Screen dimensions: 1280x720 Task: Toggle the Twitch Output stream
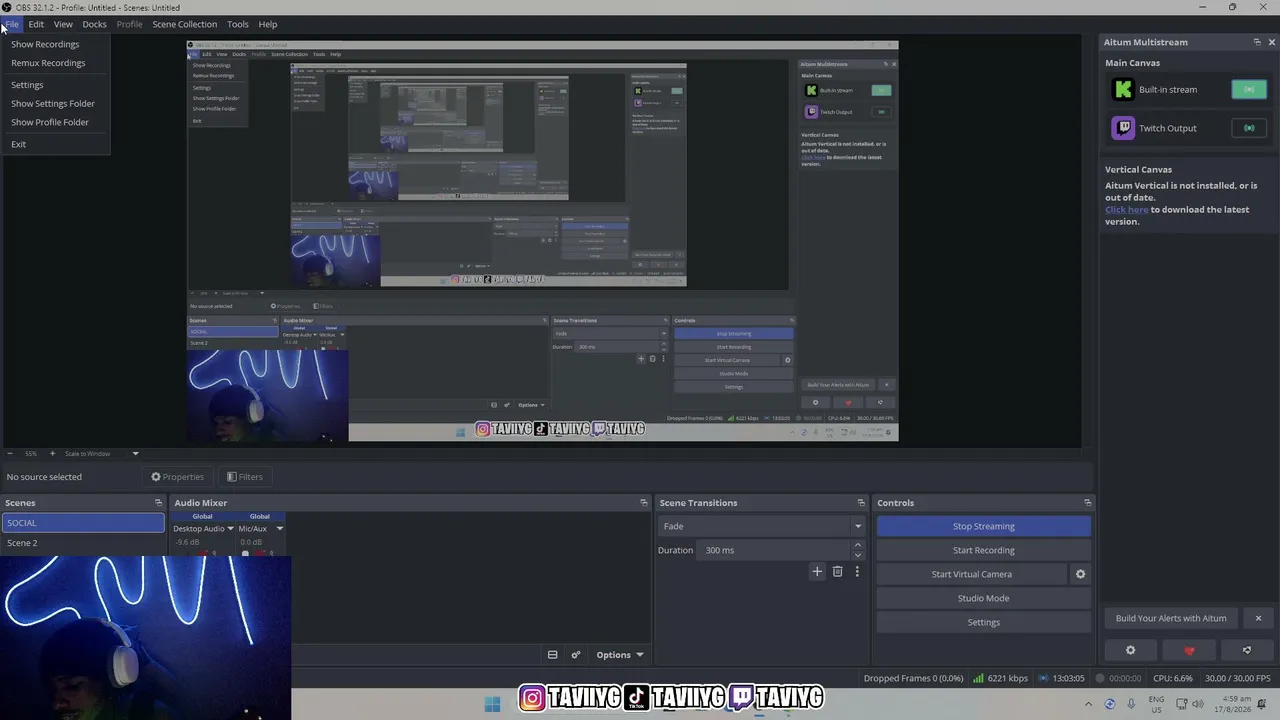point(1249,128)
